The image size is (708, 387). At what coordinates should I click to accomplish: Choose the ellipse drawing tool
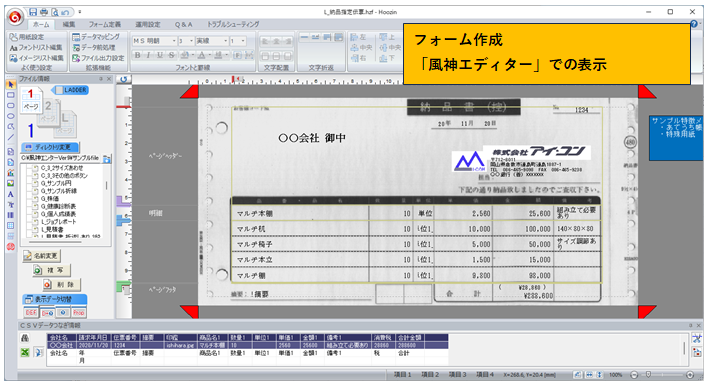11,116
